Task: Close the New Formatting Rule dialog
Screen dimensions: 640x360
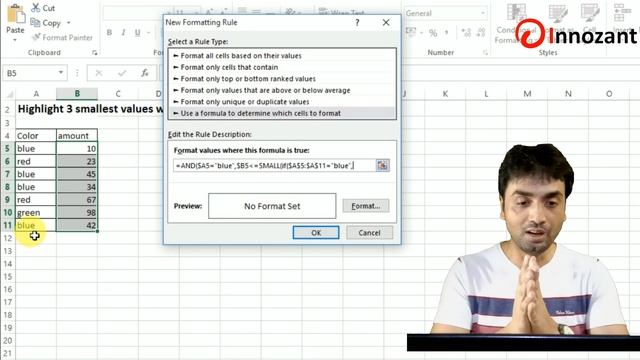Action: (x=386, y=22)
